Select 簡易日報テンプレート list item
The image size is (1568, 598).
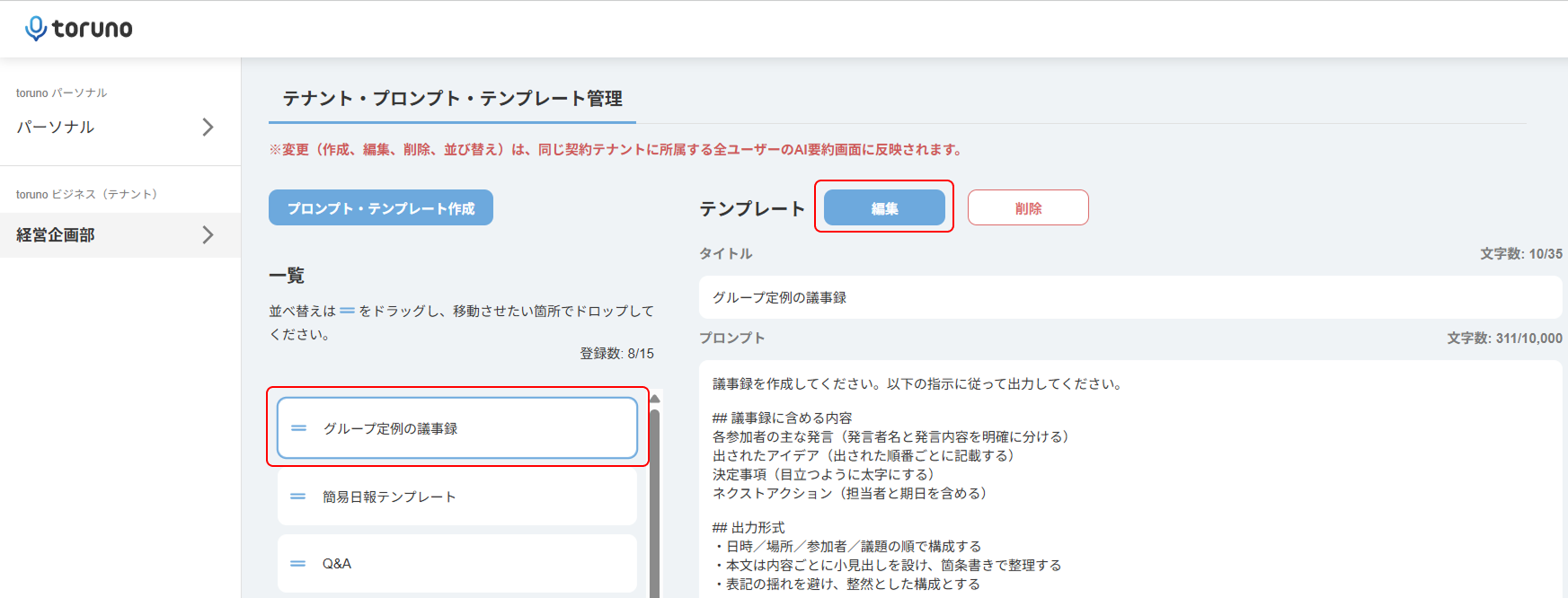click(x=457, y=497)
